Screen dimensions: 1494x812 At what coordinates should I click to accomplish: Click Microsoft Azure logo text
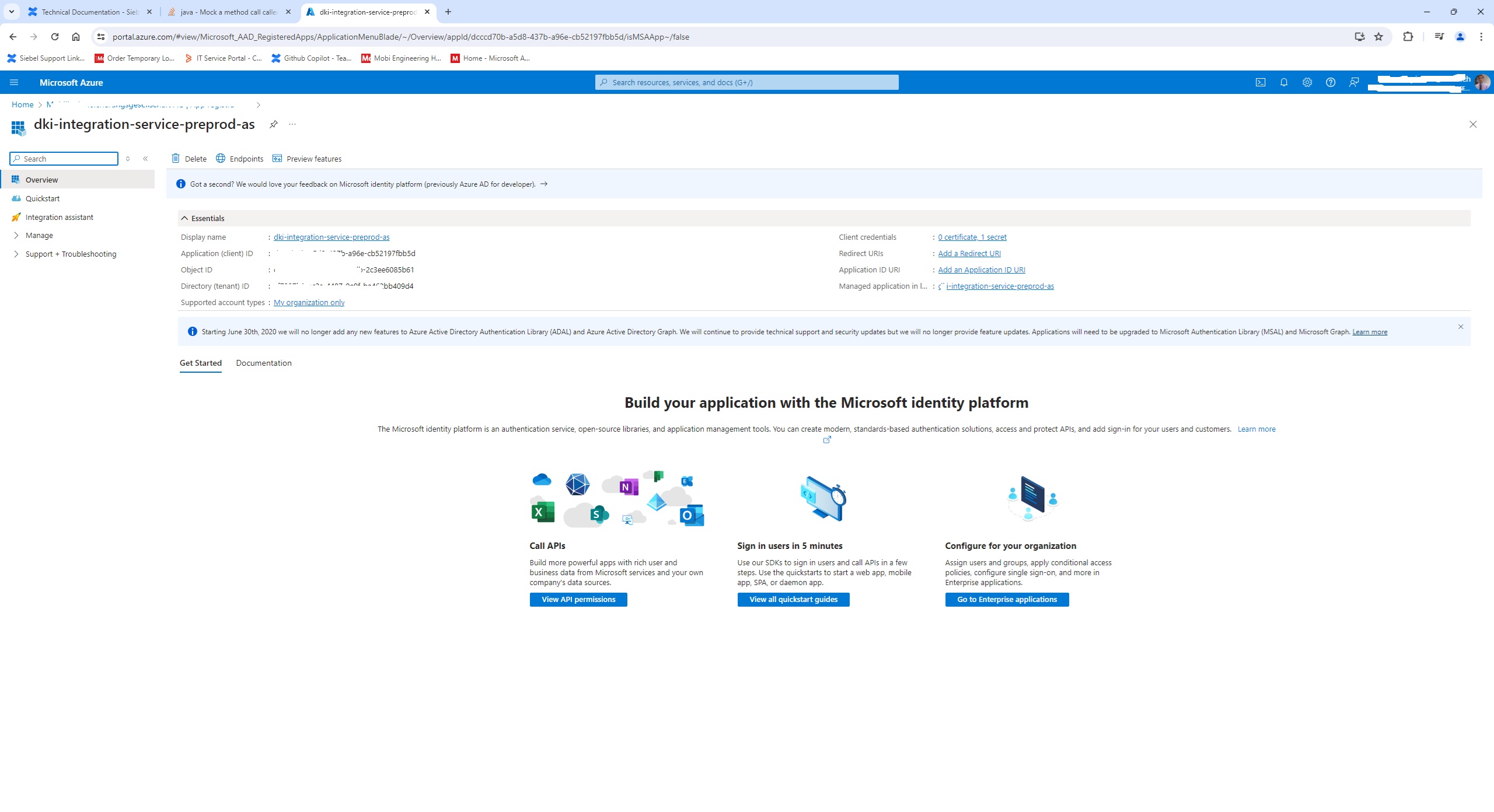click(71, 82)
